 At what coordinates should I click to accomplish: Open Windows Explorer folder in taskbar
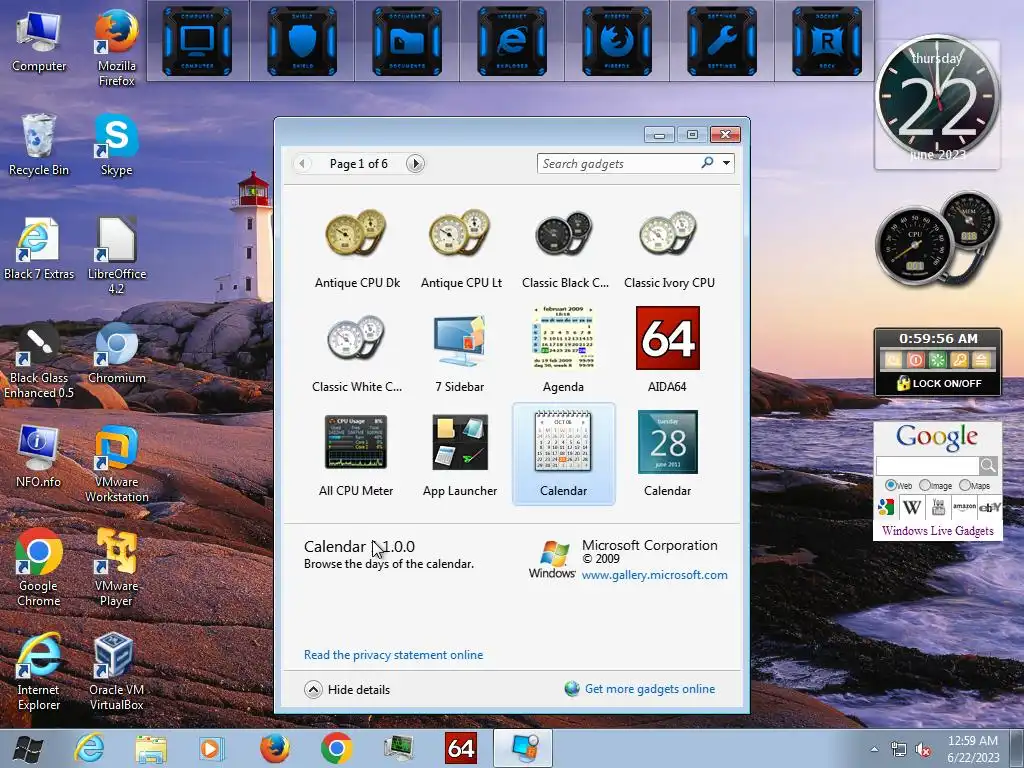151,748
